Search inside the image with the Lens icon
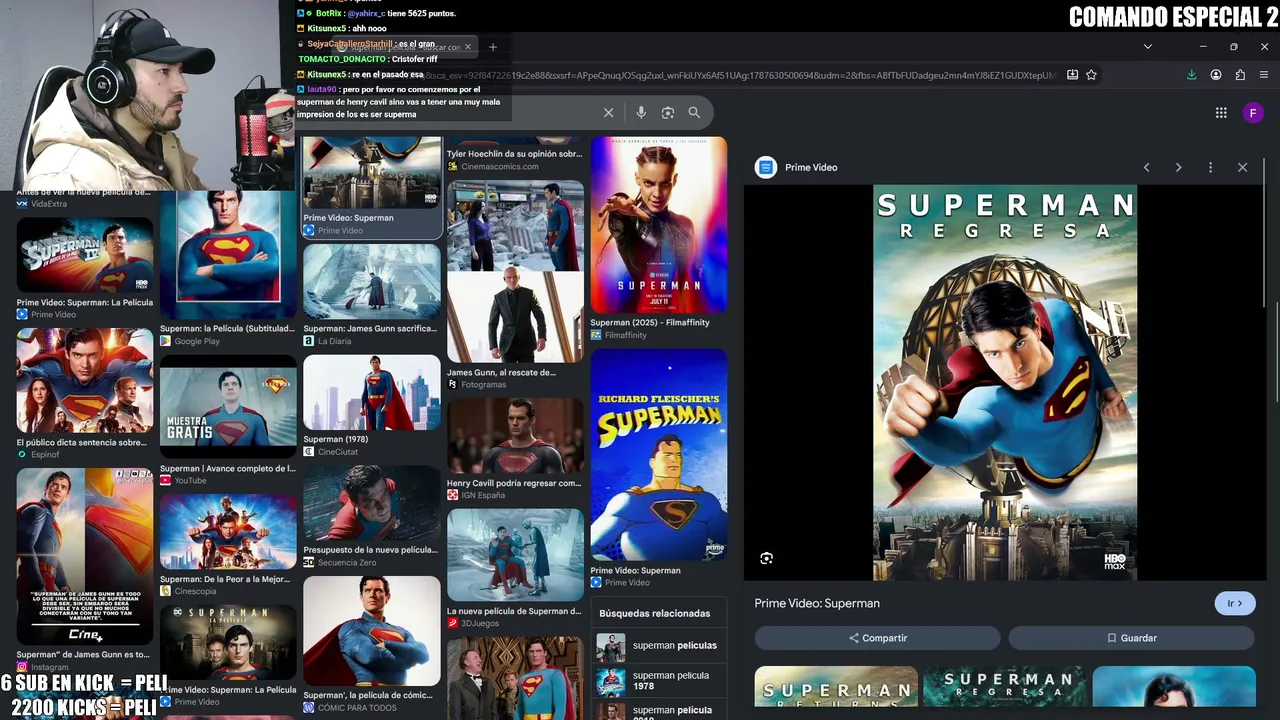Viewport: 1280px width, 720px height. 766,558
